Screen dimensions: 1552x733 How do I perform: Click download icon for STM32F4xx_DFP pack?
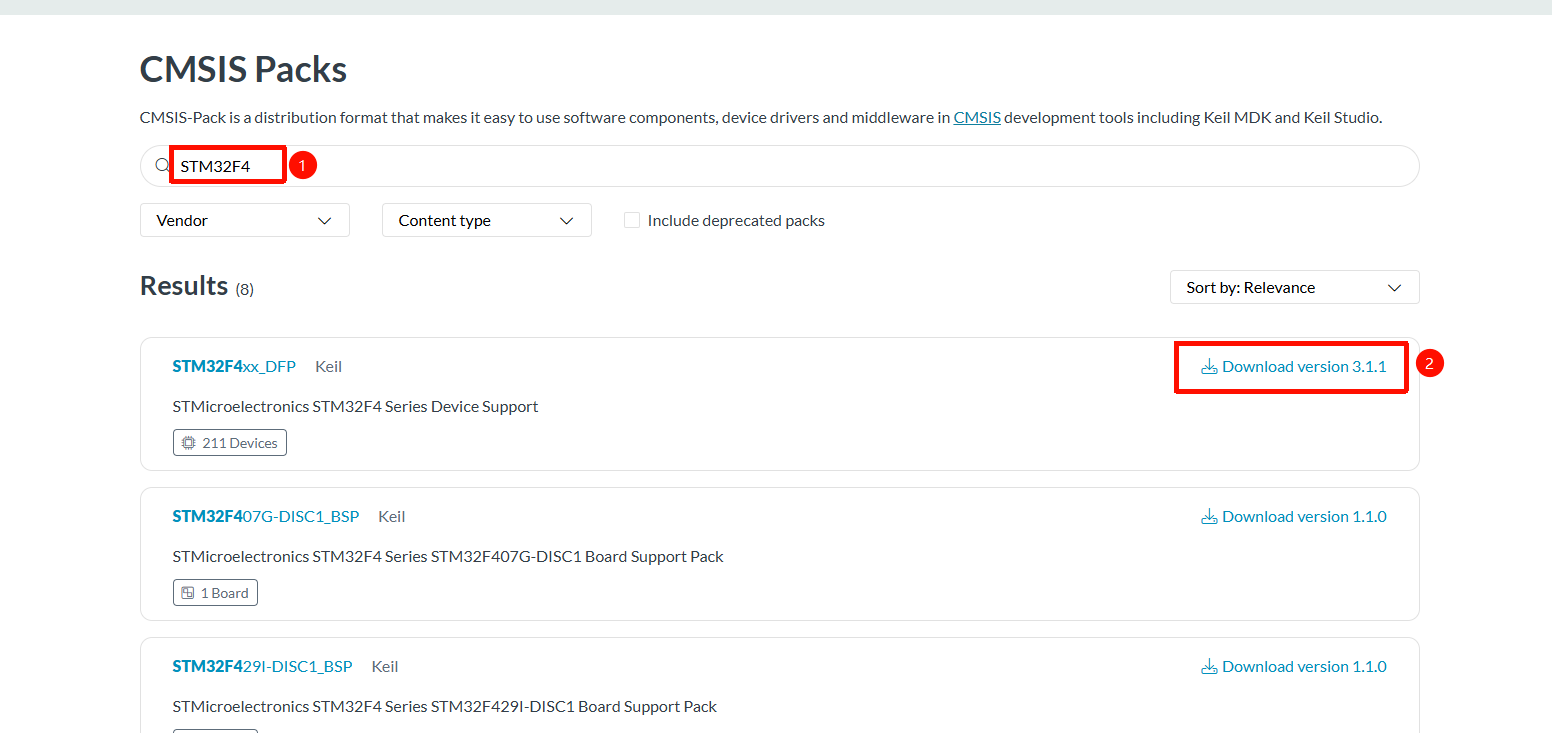click(1209, 367)
